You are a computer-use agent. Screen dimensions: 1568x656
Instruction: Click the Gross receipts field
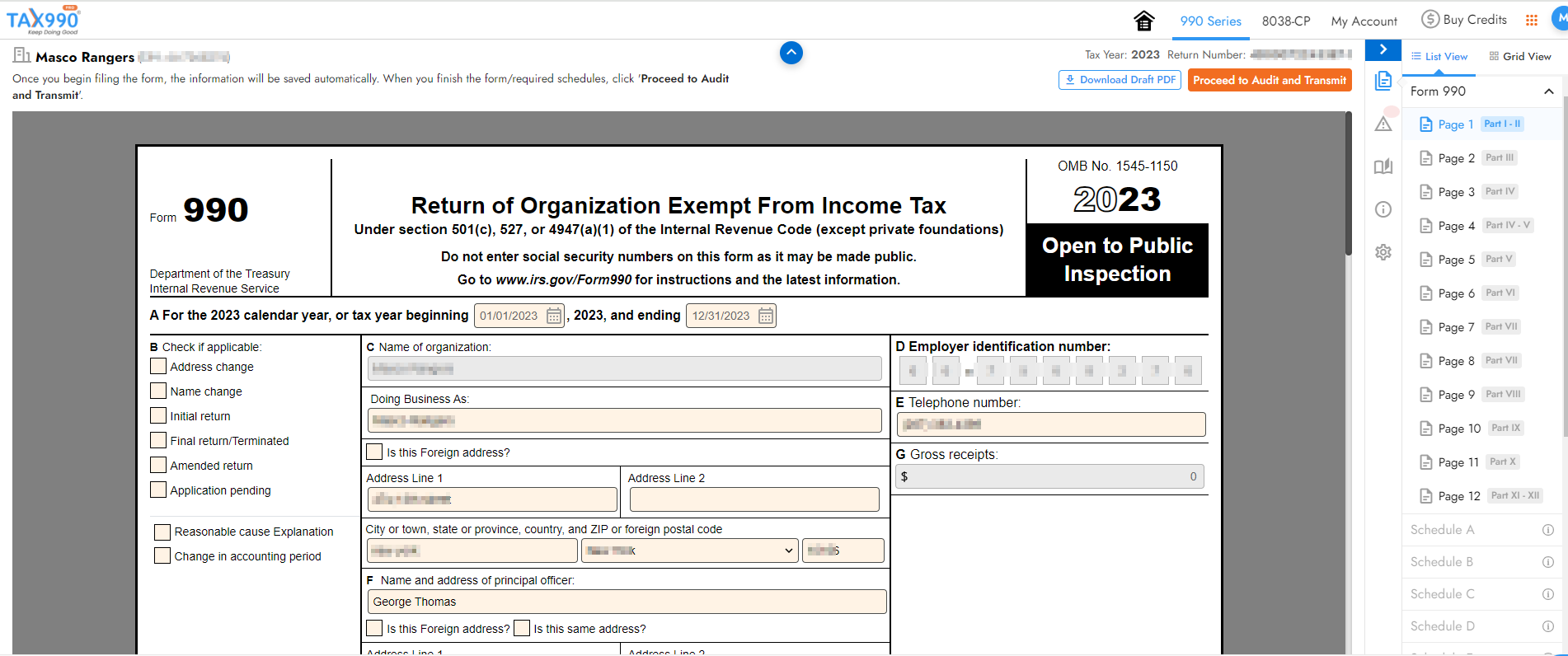1050,476
